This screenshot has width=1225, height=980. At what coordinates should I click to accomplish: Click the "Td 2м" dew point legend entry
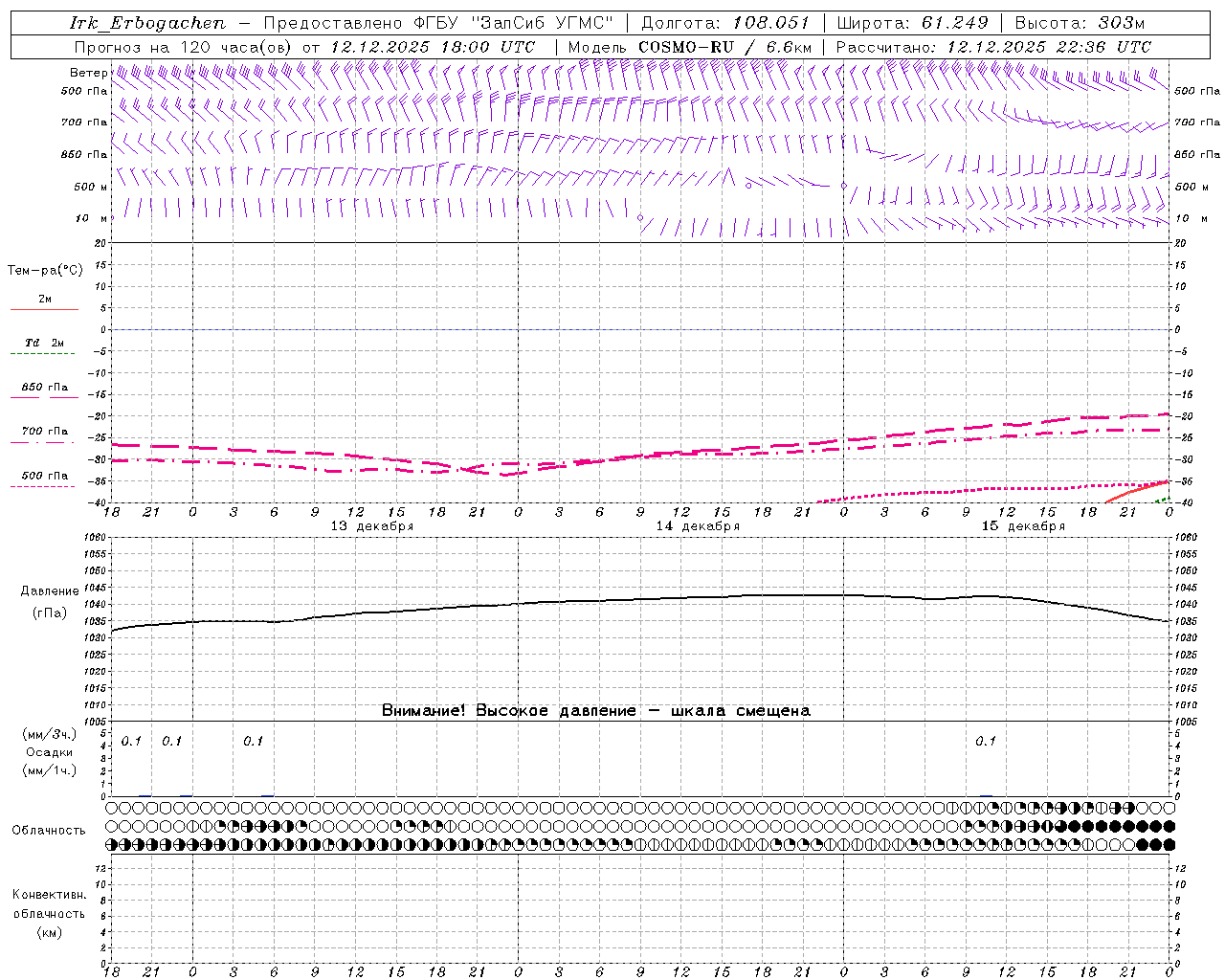tap(45, 343)
